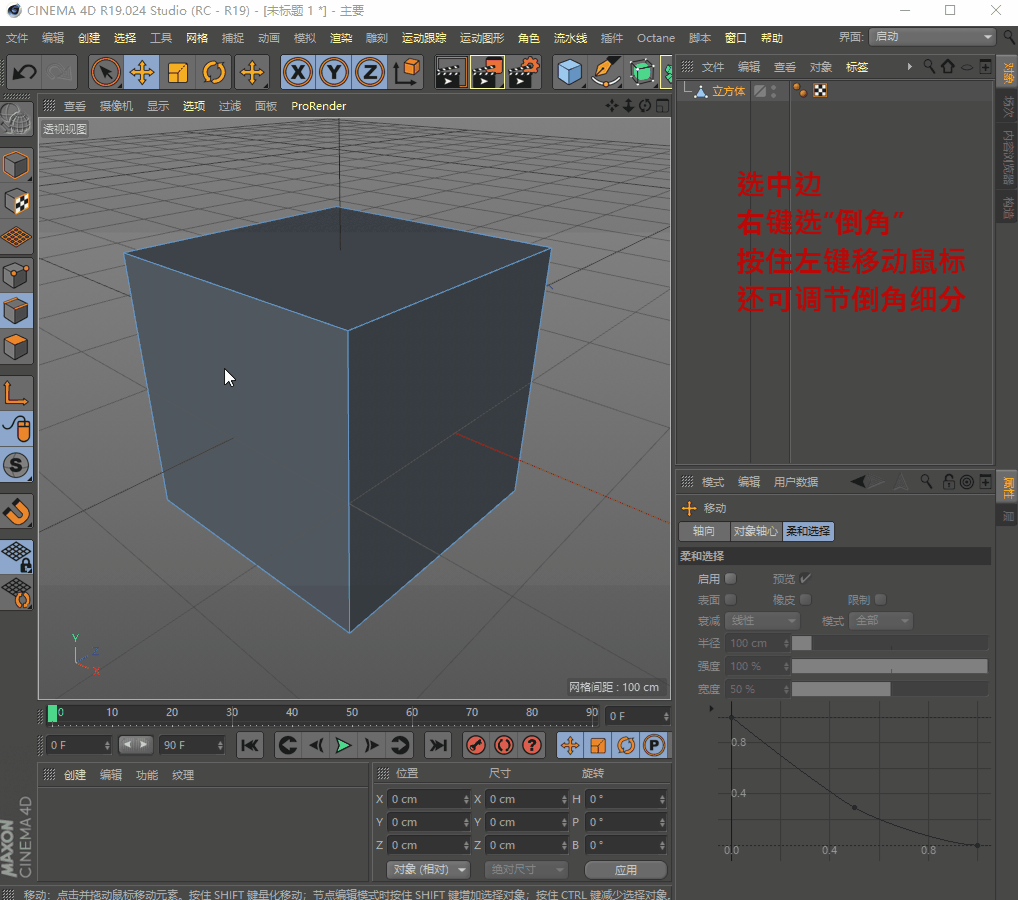Open the 对象 (相对) coordinate dropdown

coord(428,870)
